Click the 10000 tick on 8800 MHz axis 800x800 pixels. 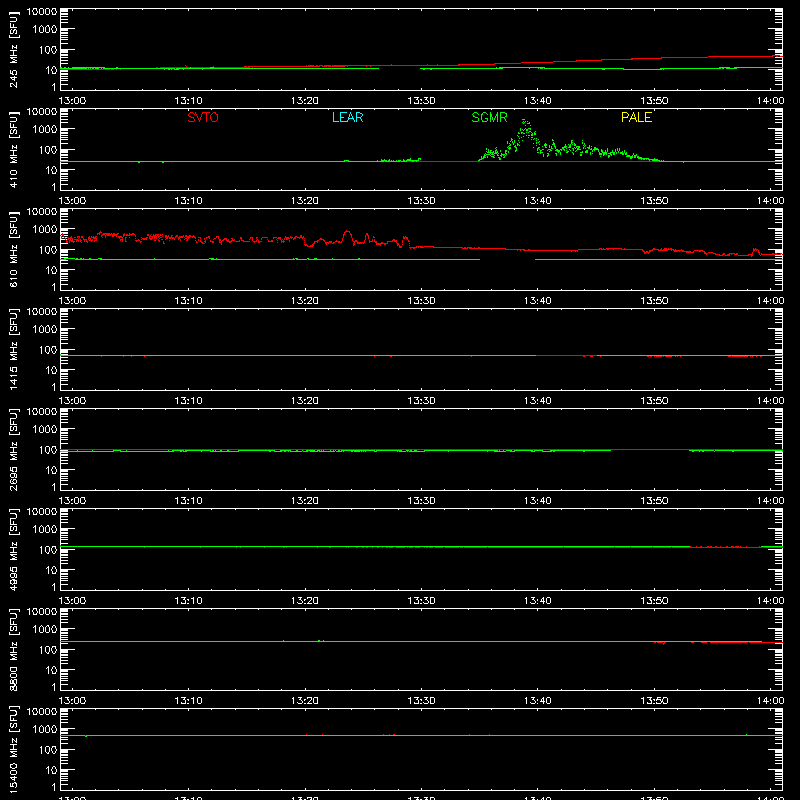[x=42, y=612]
